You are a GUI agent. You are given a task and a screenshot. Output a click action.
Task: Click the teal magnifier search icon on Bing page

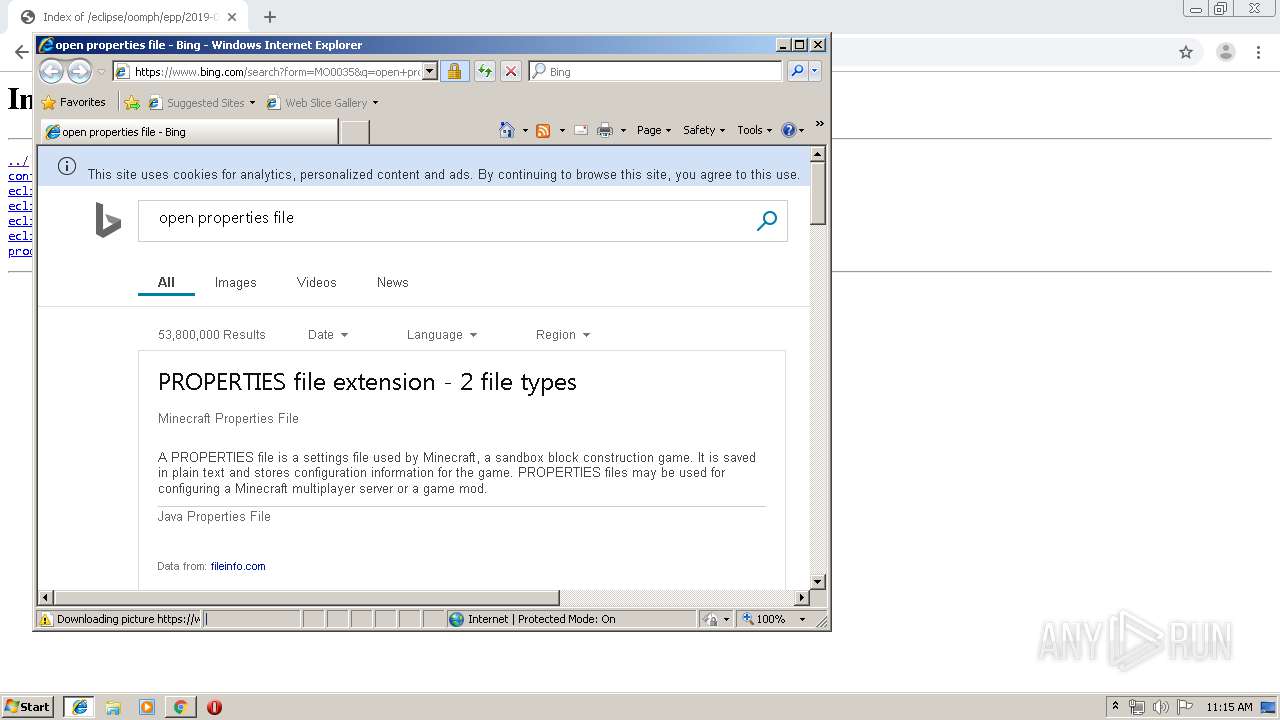tap(767, 221)
